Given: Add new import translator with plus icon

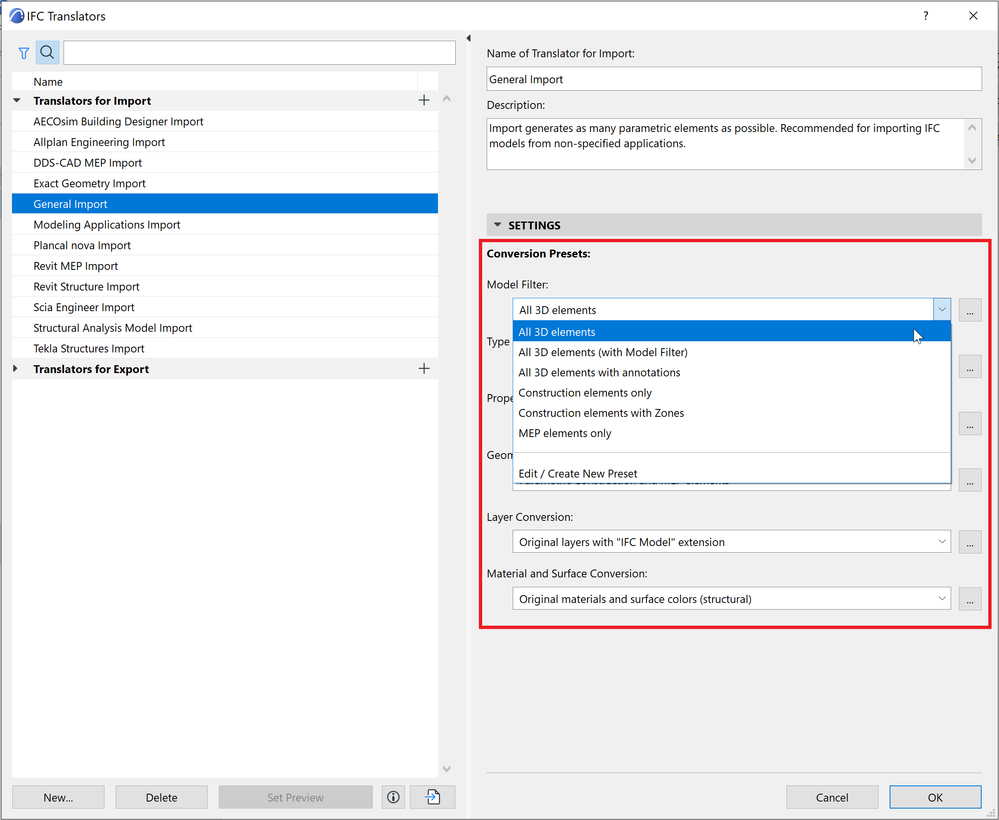Looking at the screenshot, I should click(x=424, y=100).
